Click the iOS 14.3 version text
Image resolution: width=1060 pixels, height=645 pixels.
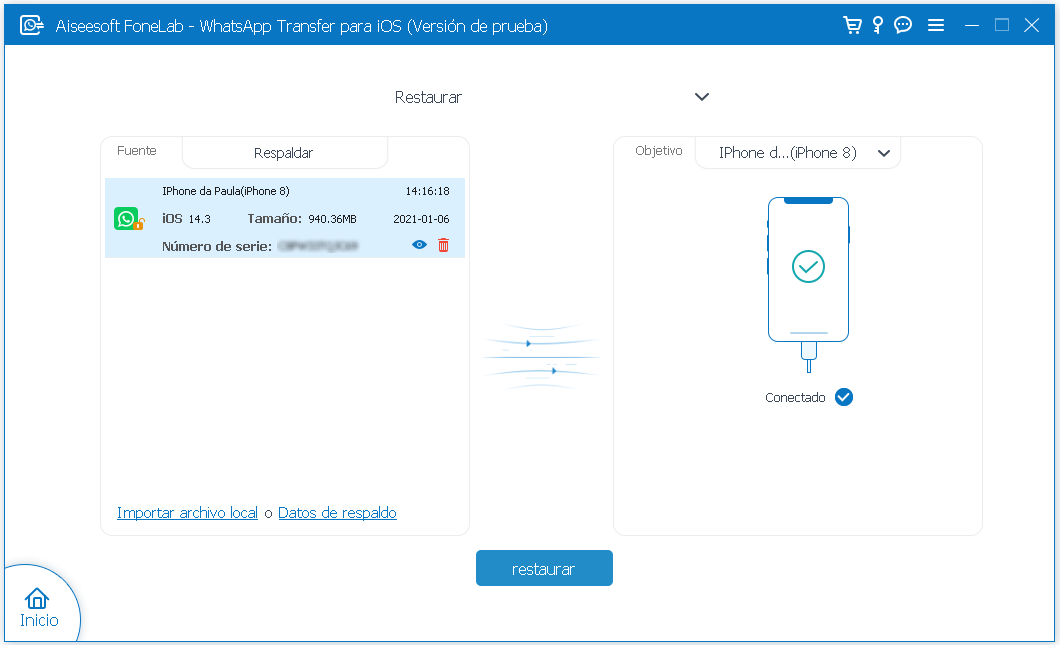(x=187, y=219)
